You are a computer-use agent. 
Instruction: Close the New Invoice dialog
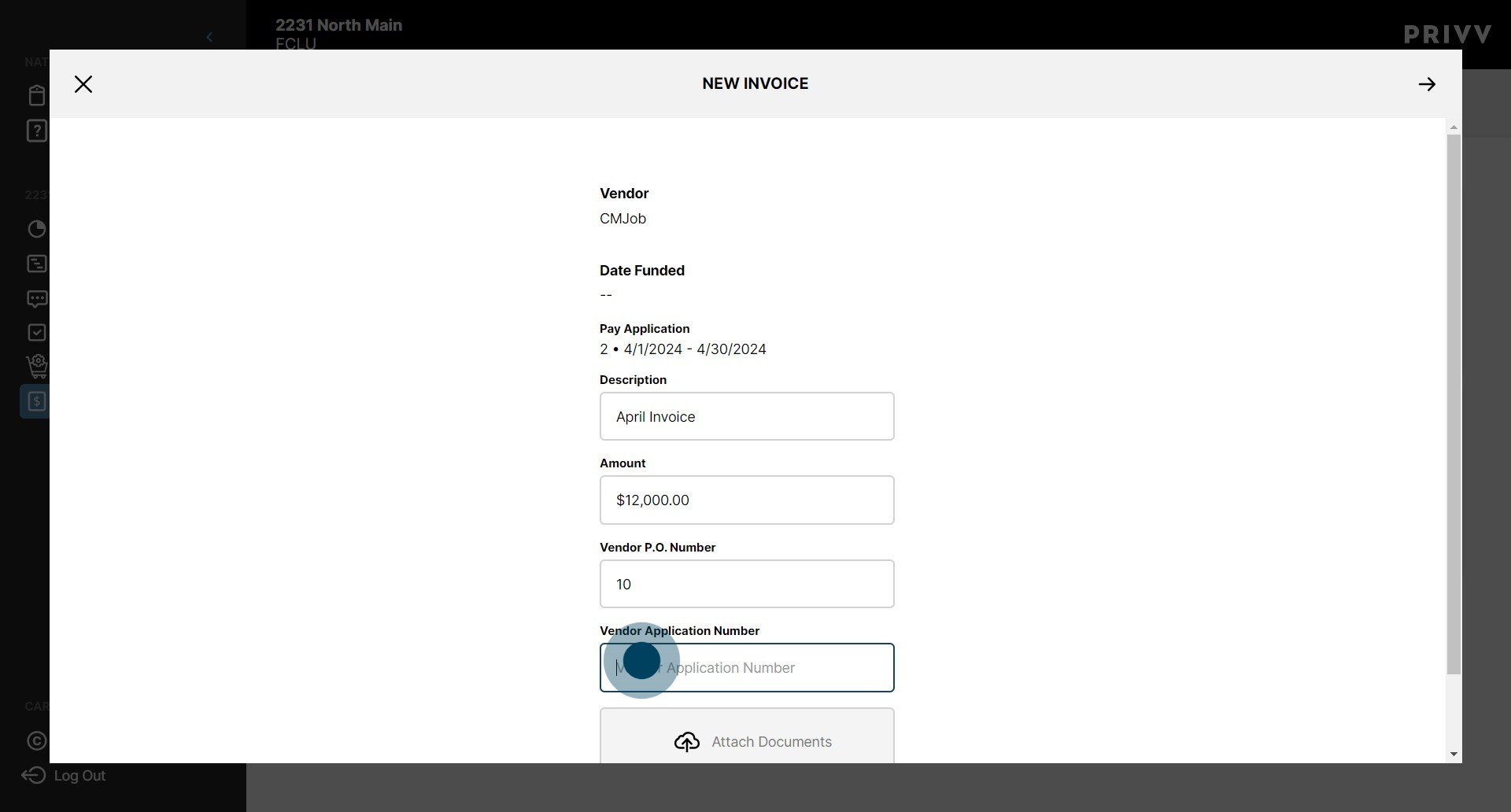[83, 84]
